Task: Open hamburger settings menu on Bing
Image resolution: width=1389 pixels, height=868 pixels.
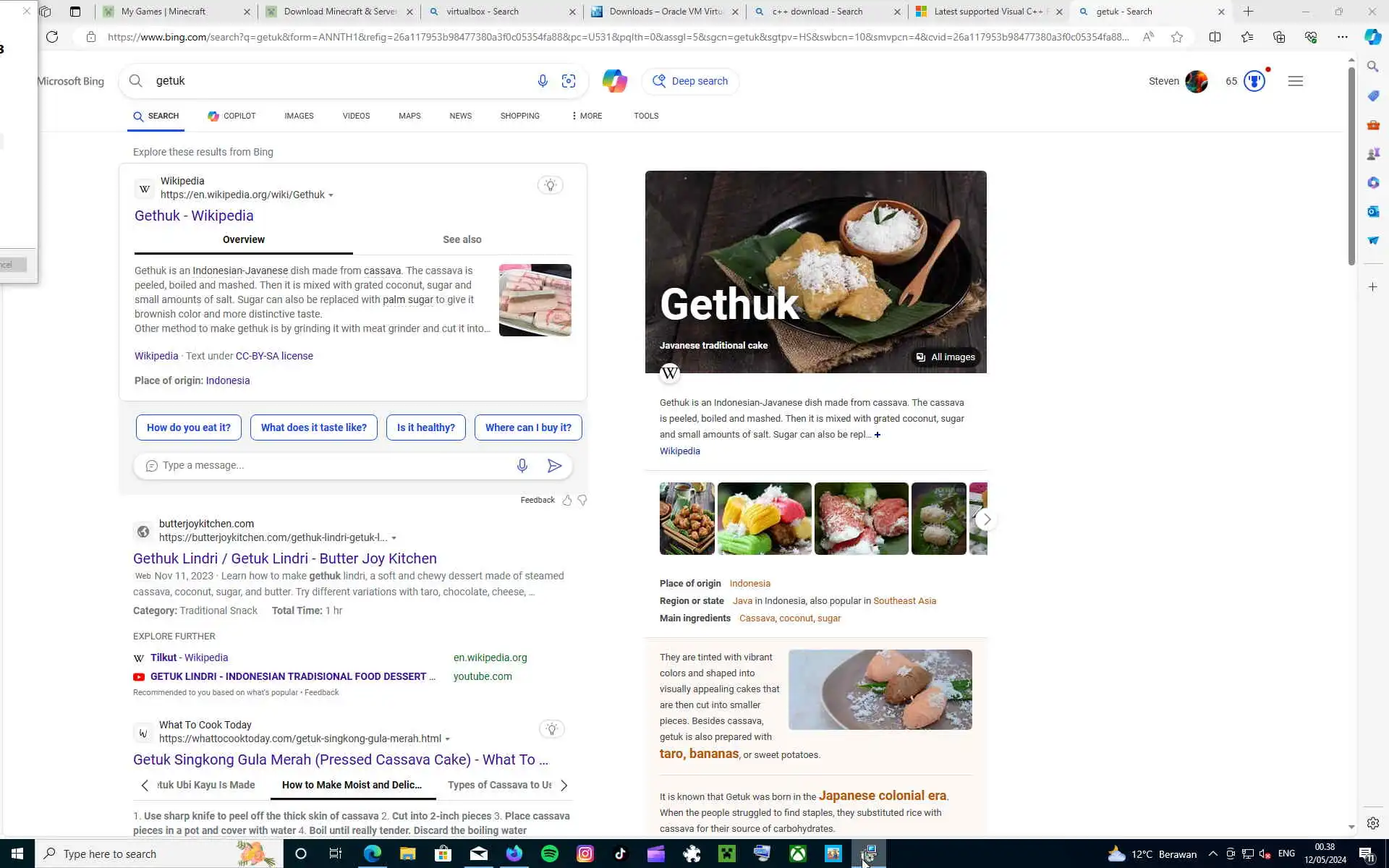Action: click(1295, 81)
